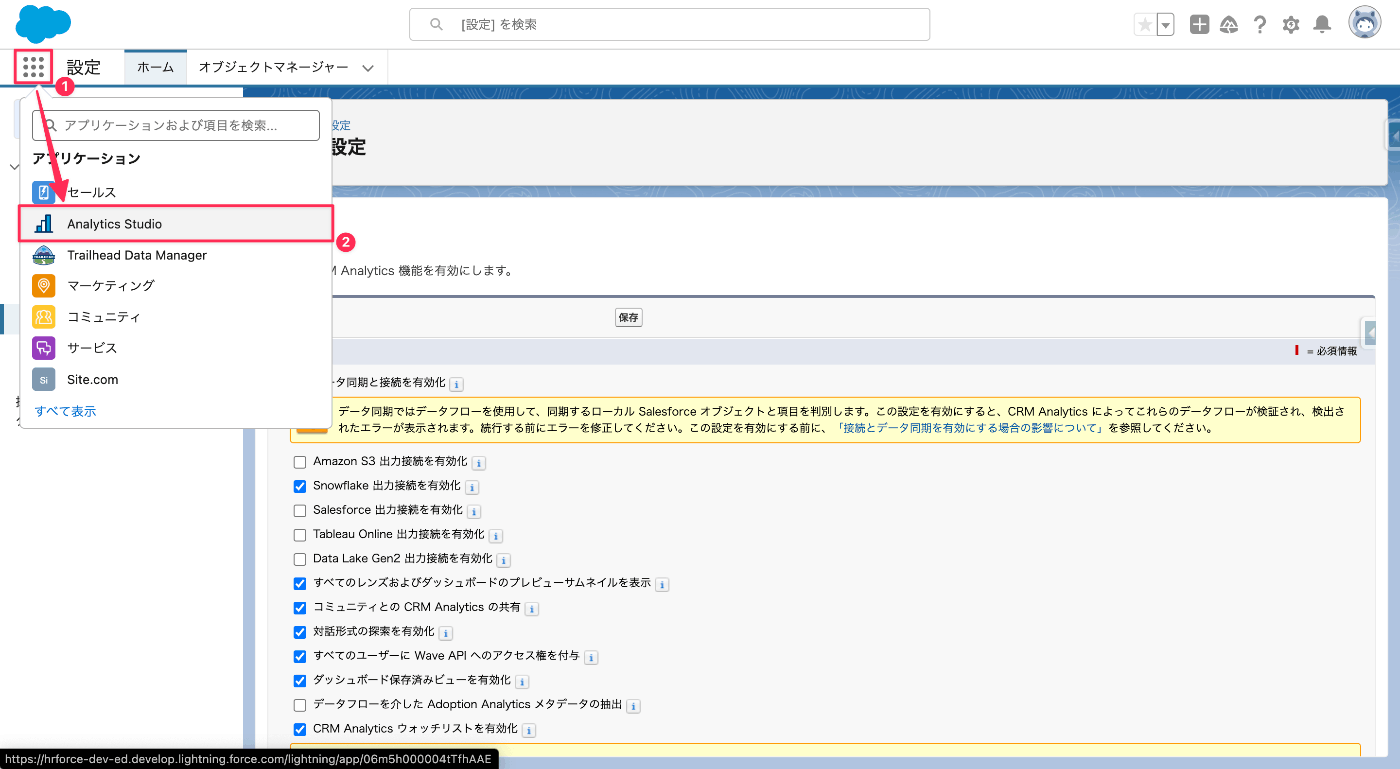Viewport: 1400px width, 769px height.
Task: Enable Amazon S3 output connection checkbox
Action: point(300,463)
